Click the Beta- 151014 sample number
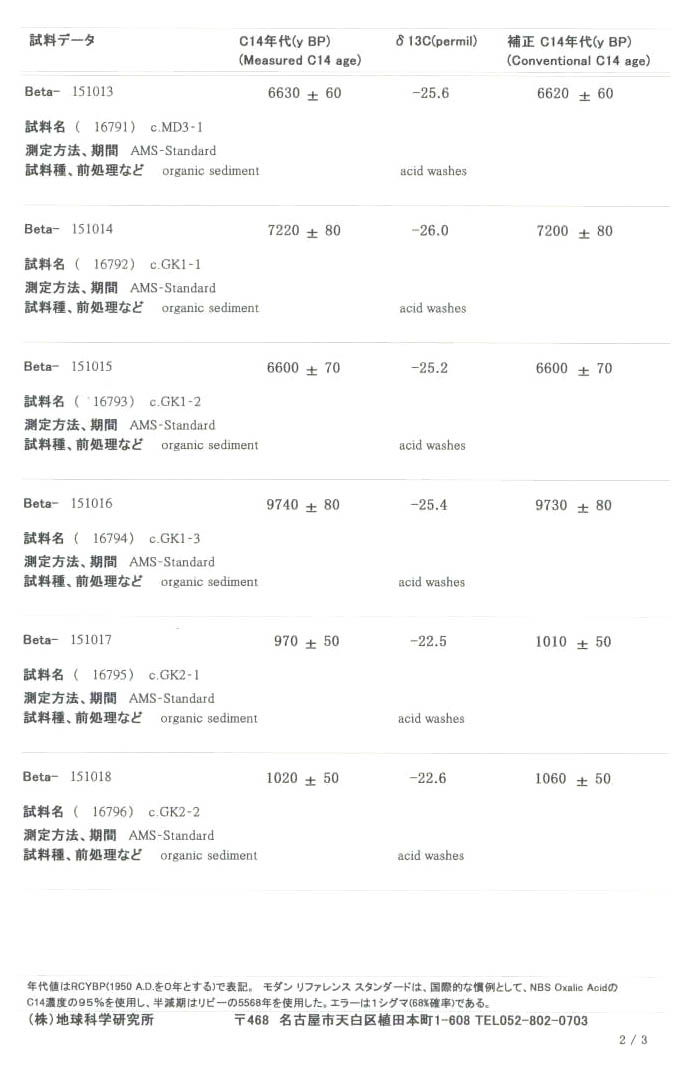This screenshot has height=1065, width=700. tap(69, 229)
